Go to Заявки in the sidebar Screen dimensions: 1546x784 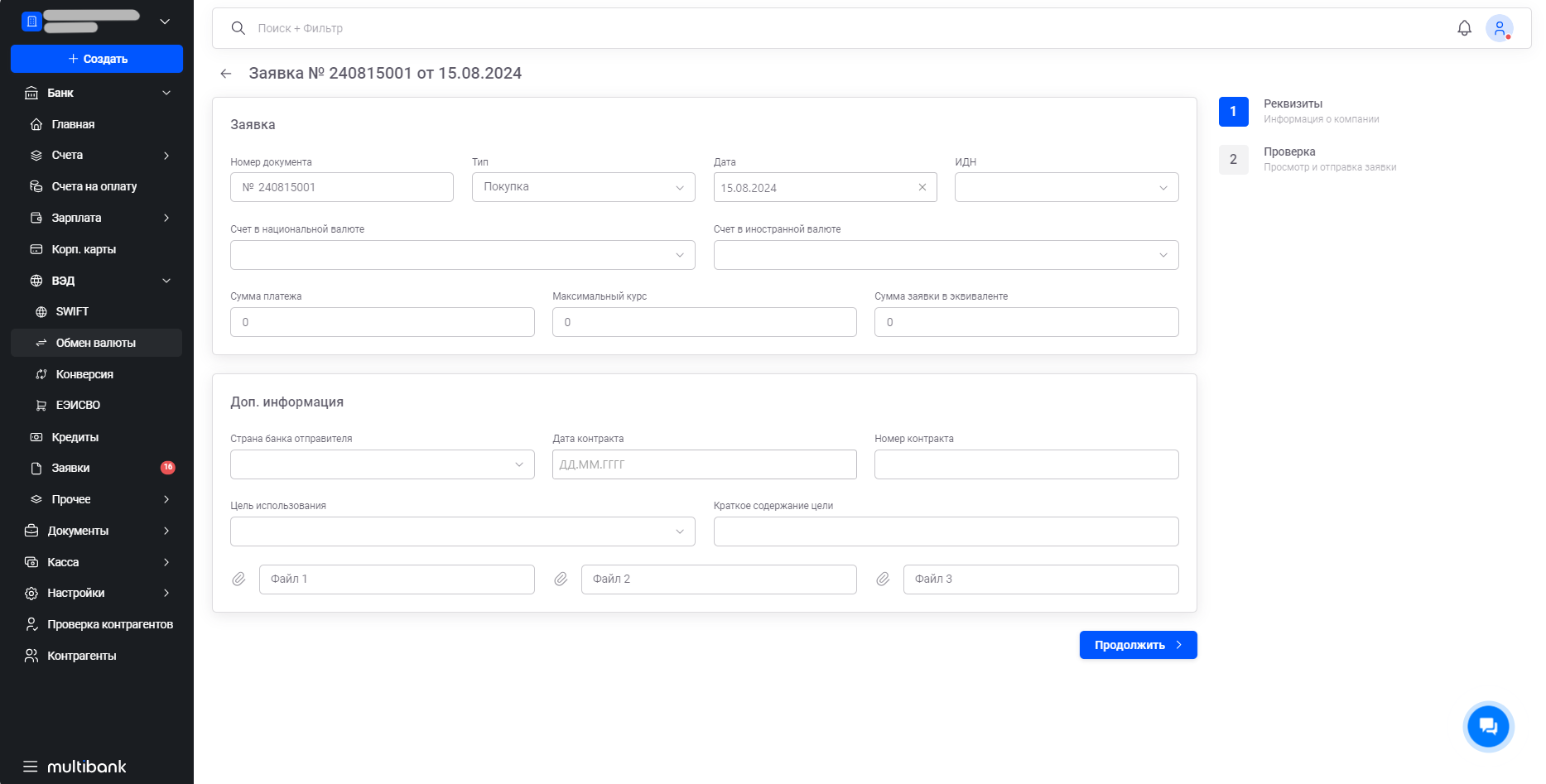pos(71,468)
